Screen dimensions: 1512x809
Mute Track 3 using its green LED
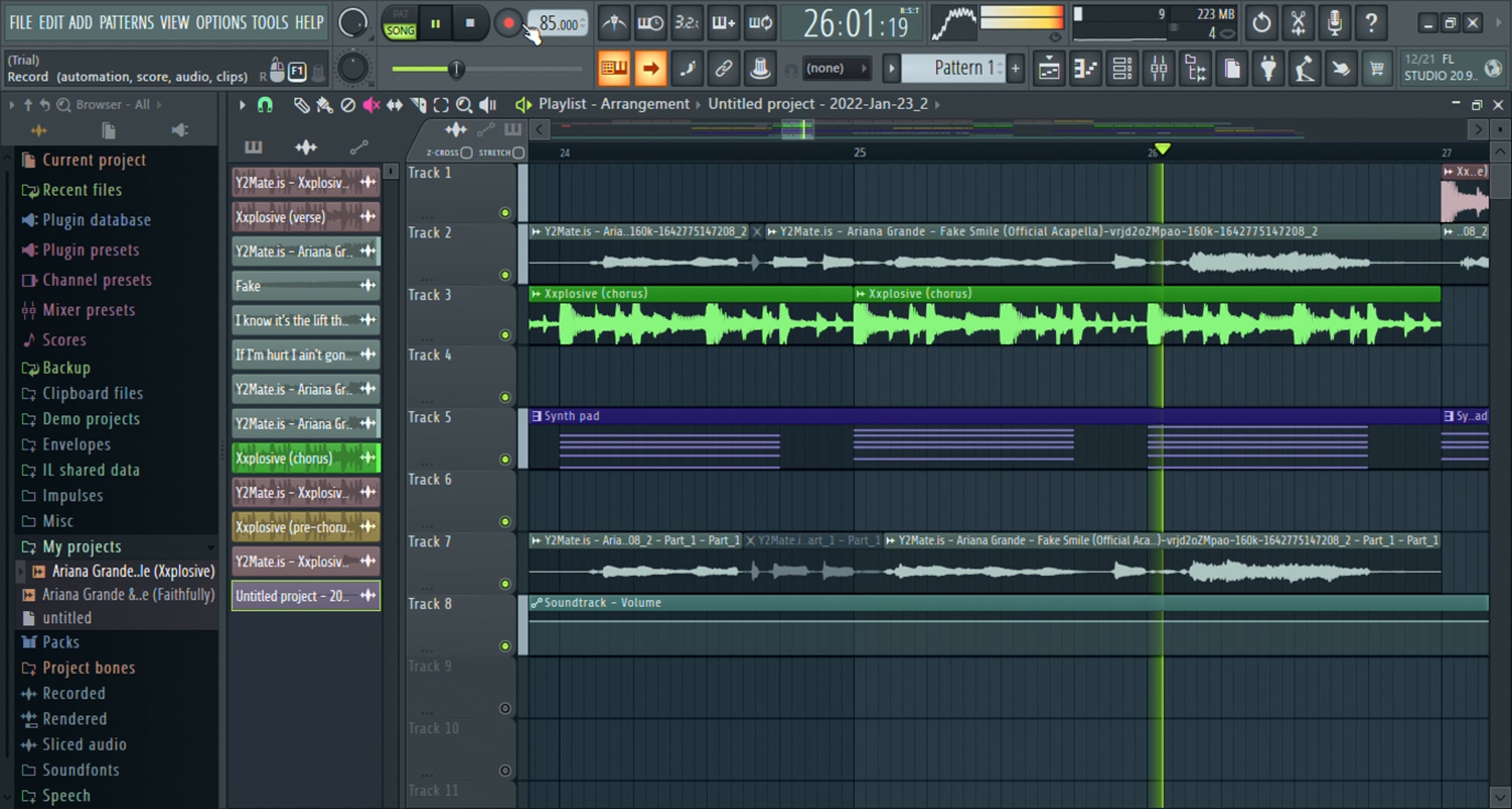click(x=505, y=335)
